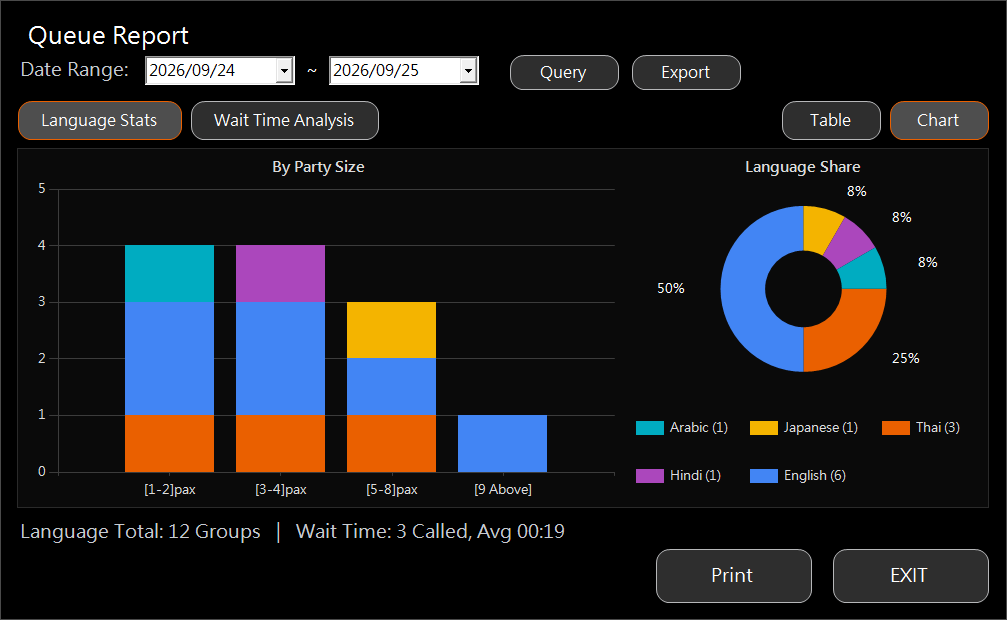Show the Chart view
The image size is (1007, 620).
939,120
